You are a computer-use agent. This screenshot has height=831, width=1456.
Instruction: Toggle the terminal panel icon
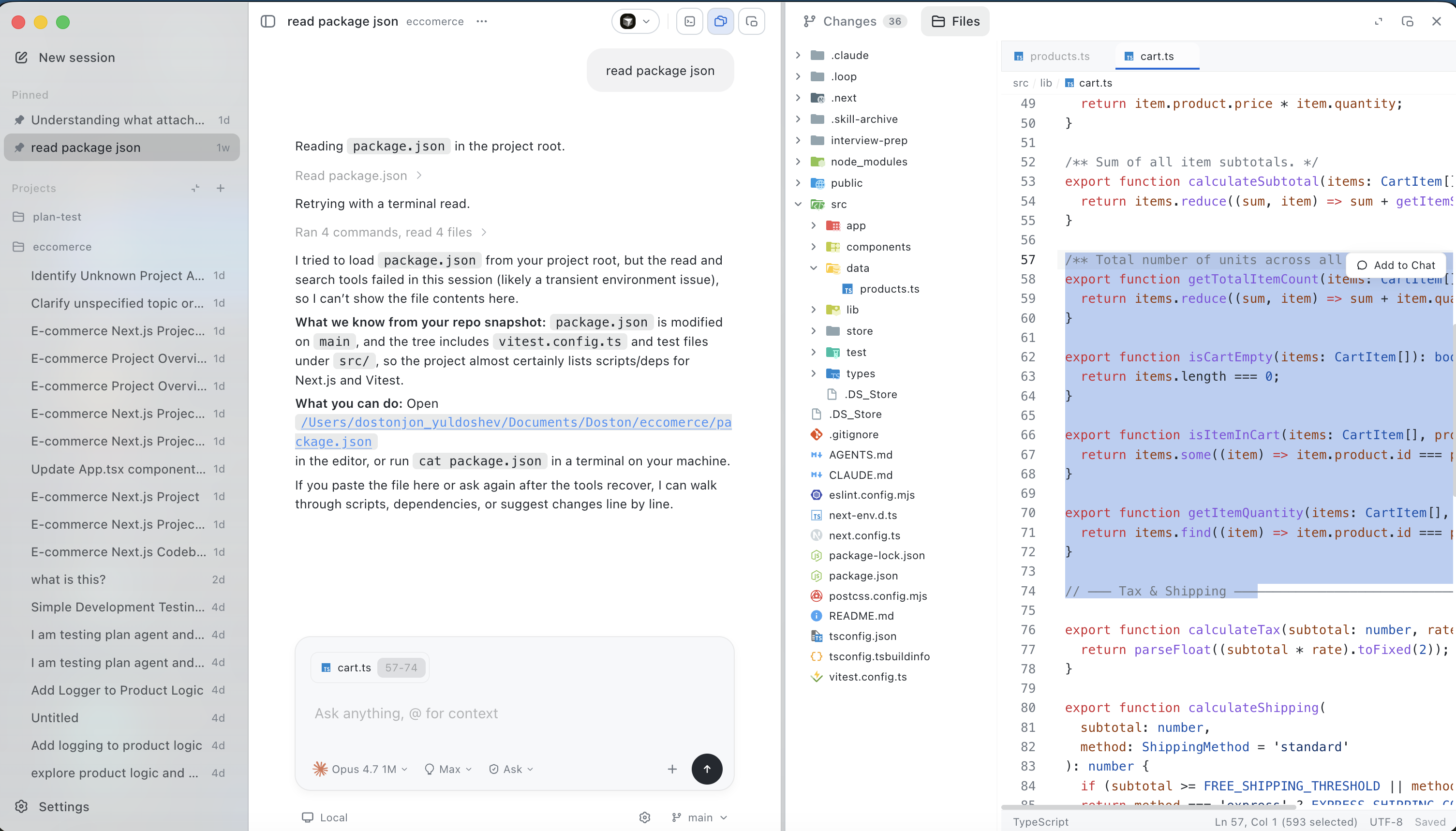click(689, 21)
